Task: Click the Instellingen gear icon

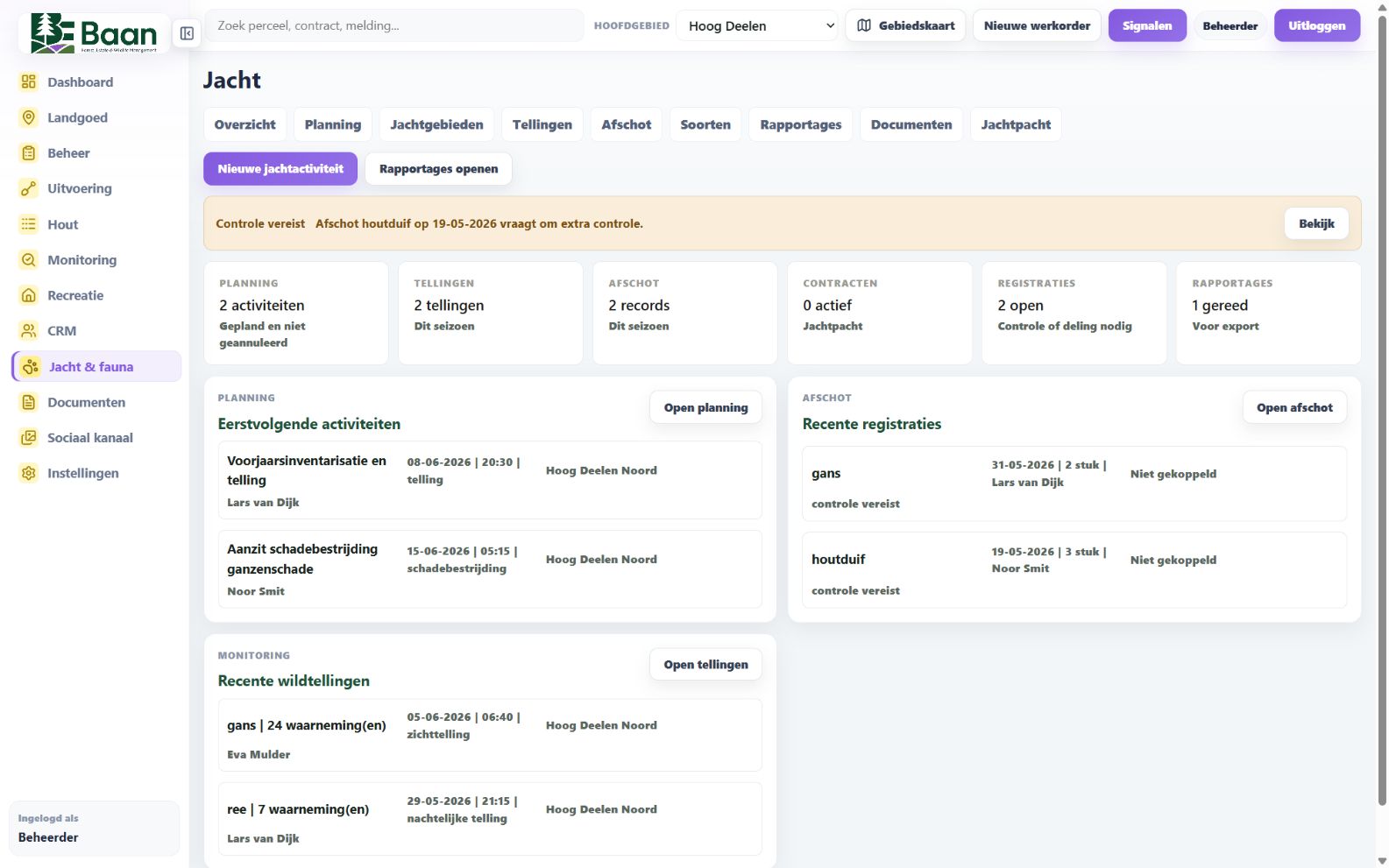Action: click(29, 473)
